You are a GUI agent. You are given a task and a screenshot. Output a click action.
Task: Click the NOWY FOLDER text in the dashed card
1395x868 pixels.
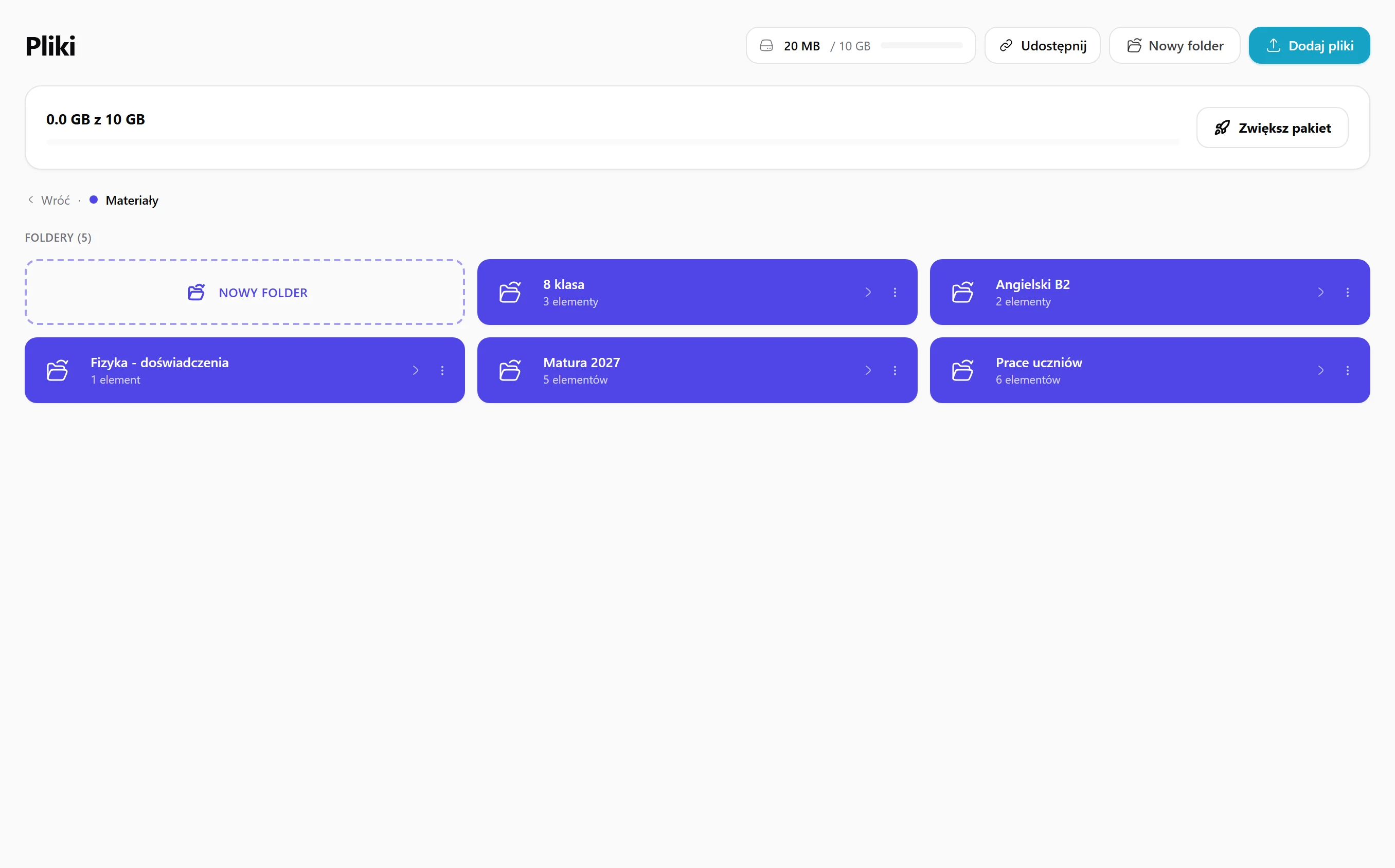263,293
